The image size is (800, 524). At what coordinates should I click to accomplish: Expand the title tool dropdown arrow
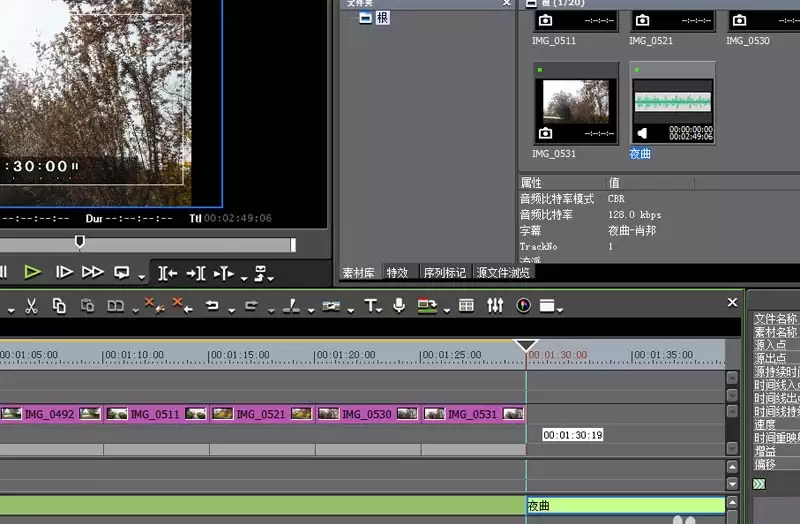click(x=379, y=310)
